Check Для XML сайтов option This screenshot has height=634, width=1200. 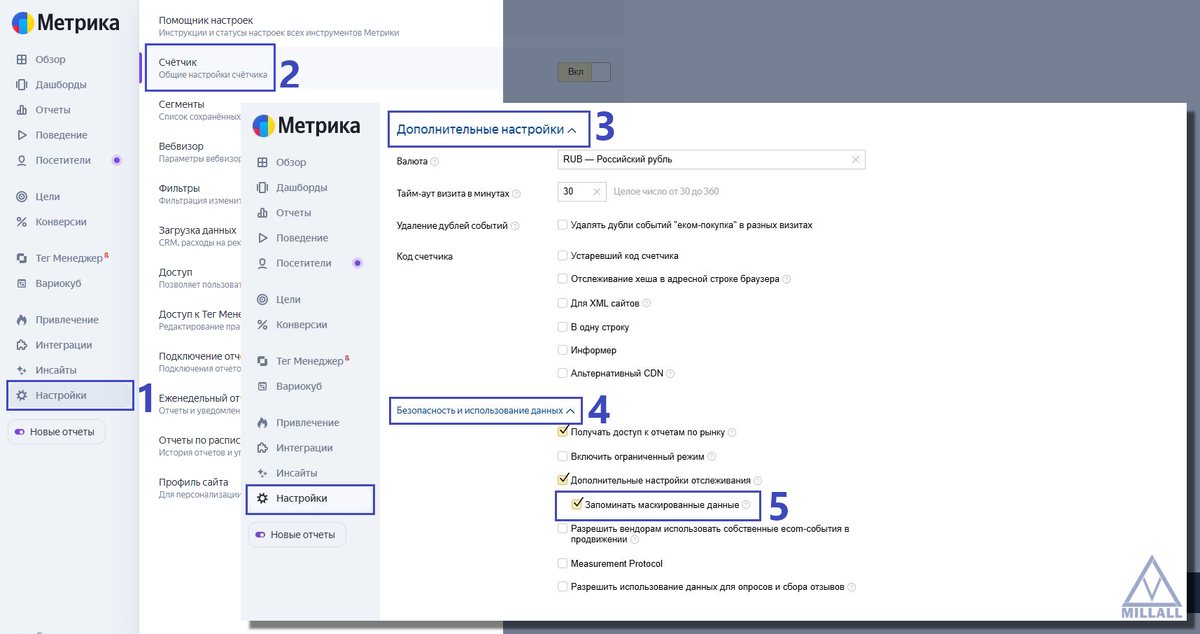(x=563, y=303)
